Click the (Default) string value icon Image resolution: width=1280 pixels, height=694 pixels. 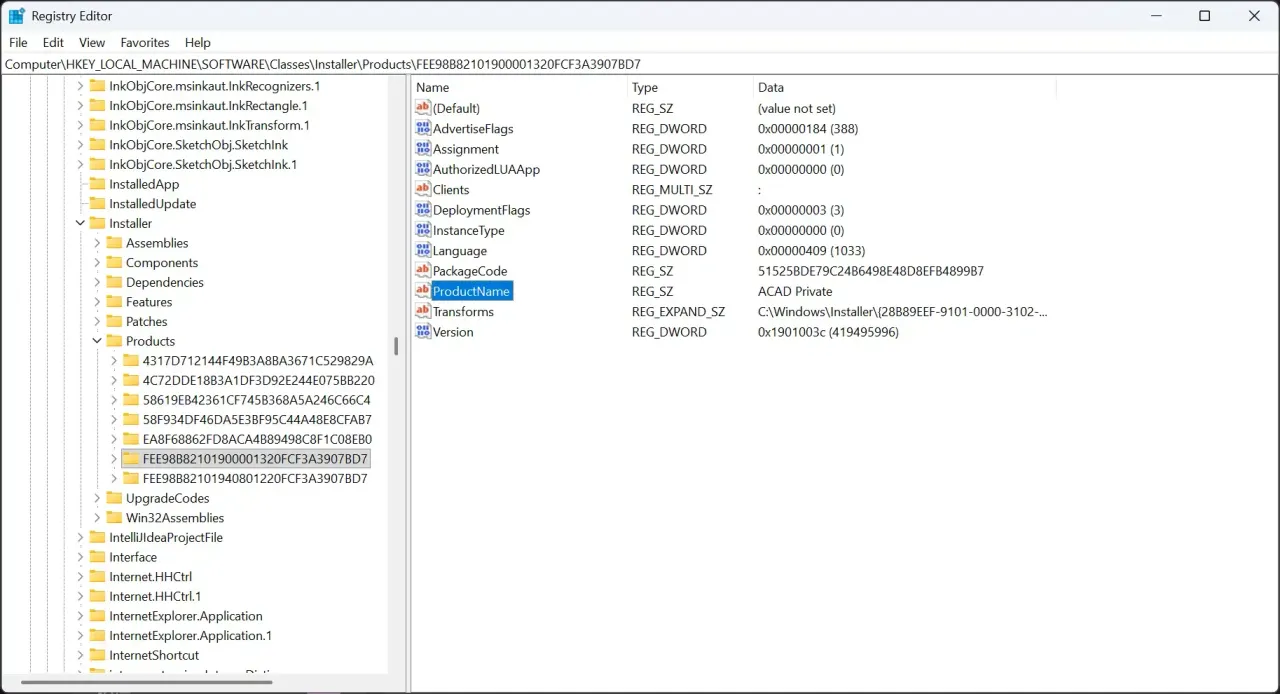coord(423,108)
